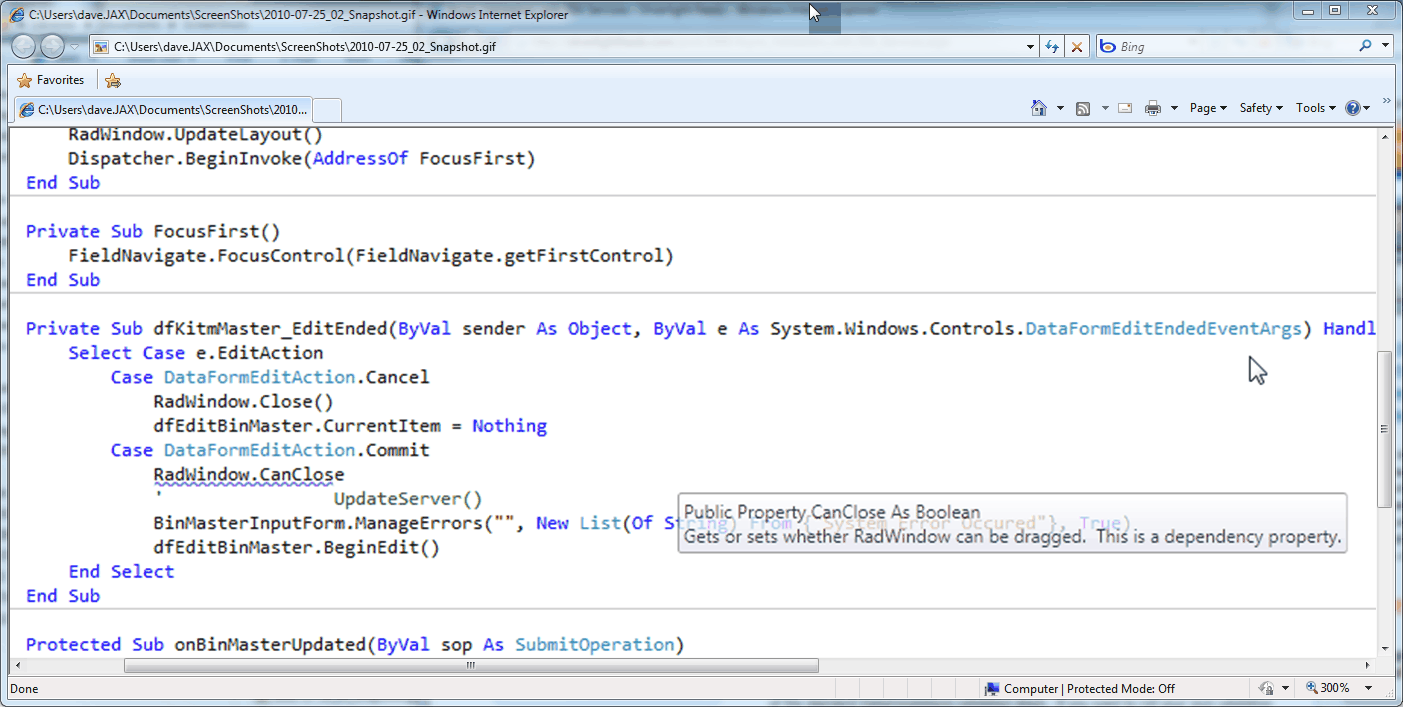
Task: Select the tab titled C:\Users\dave.JAX\Documents\ScreenShots\2010...
Action: [162, 109]
